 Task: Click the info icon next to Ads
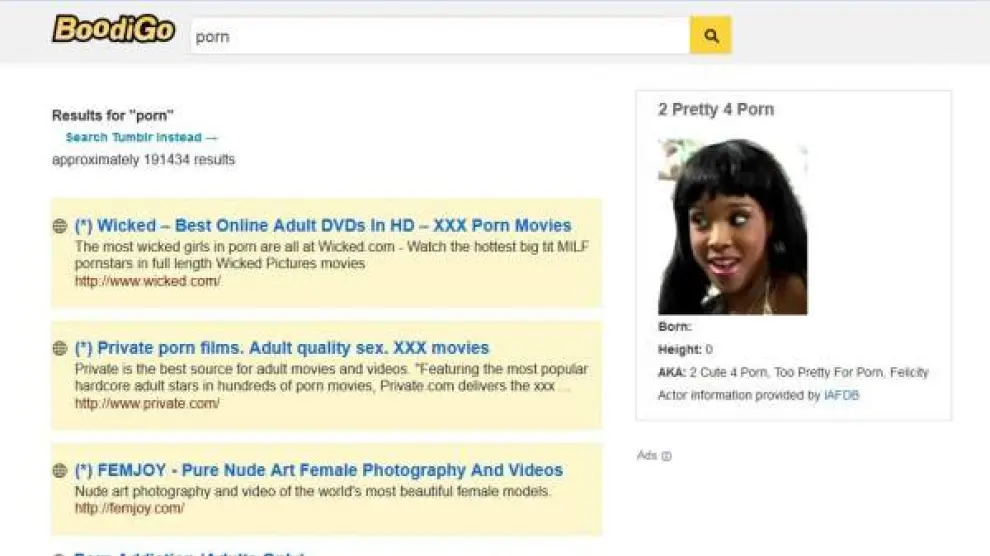coord(667,456)
